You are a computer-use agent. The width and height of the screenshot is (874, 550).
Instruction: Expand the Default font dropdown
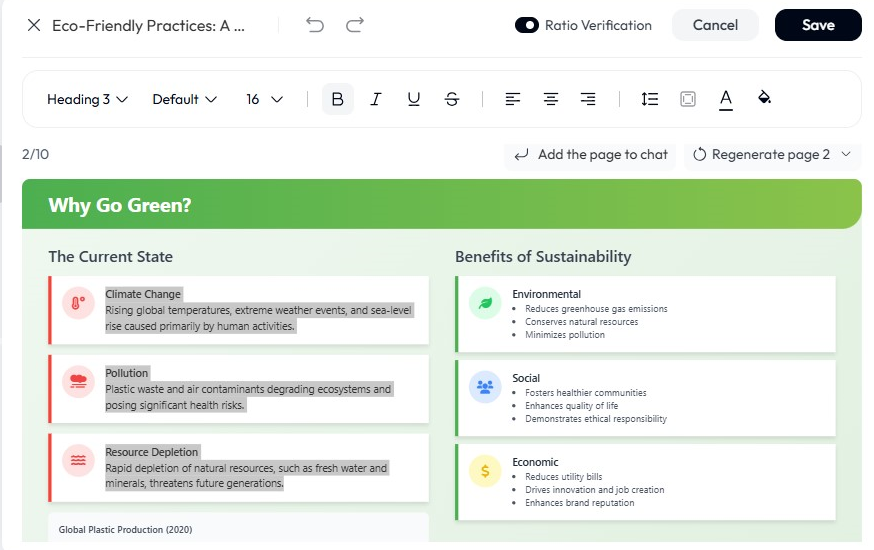[184, 99]
